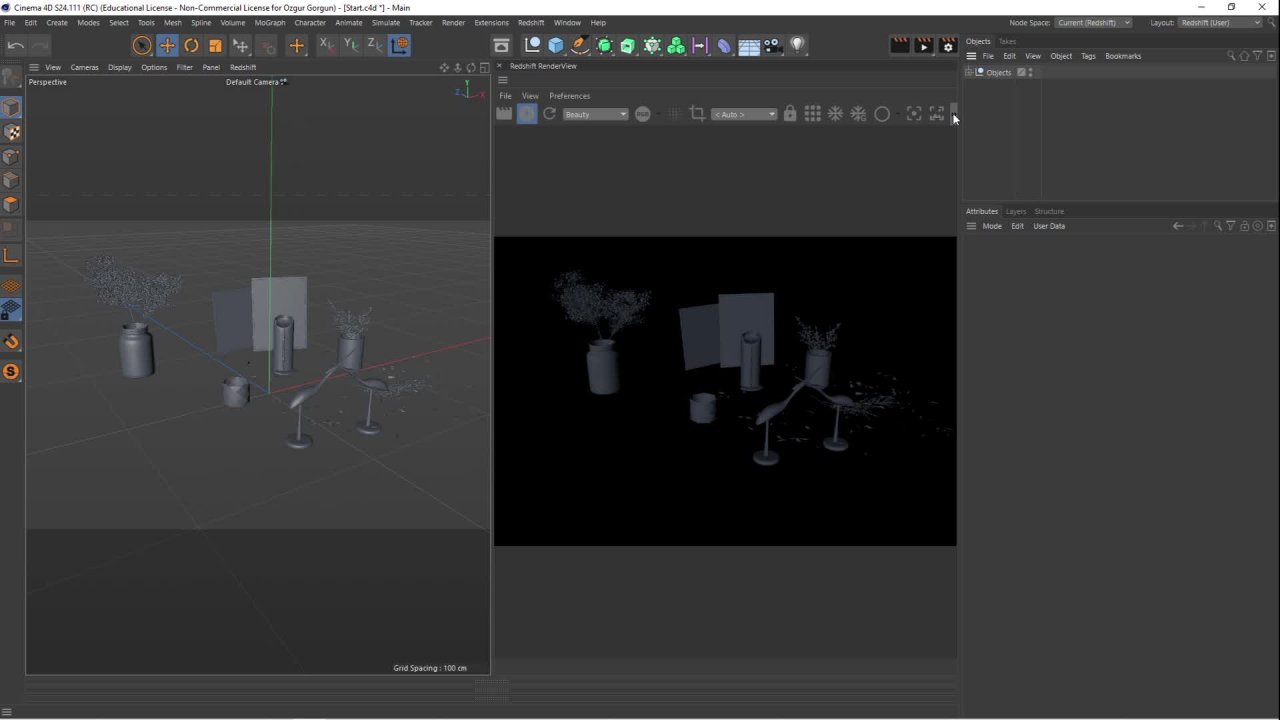Image resolution: width=1280 pixels, height=720 pixels.
Task: Open the Node Space dropdown
Action: click(1093, 22)
